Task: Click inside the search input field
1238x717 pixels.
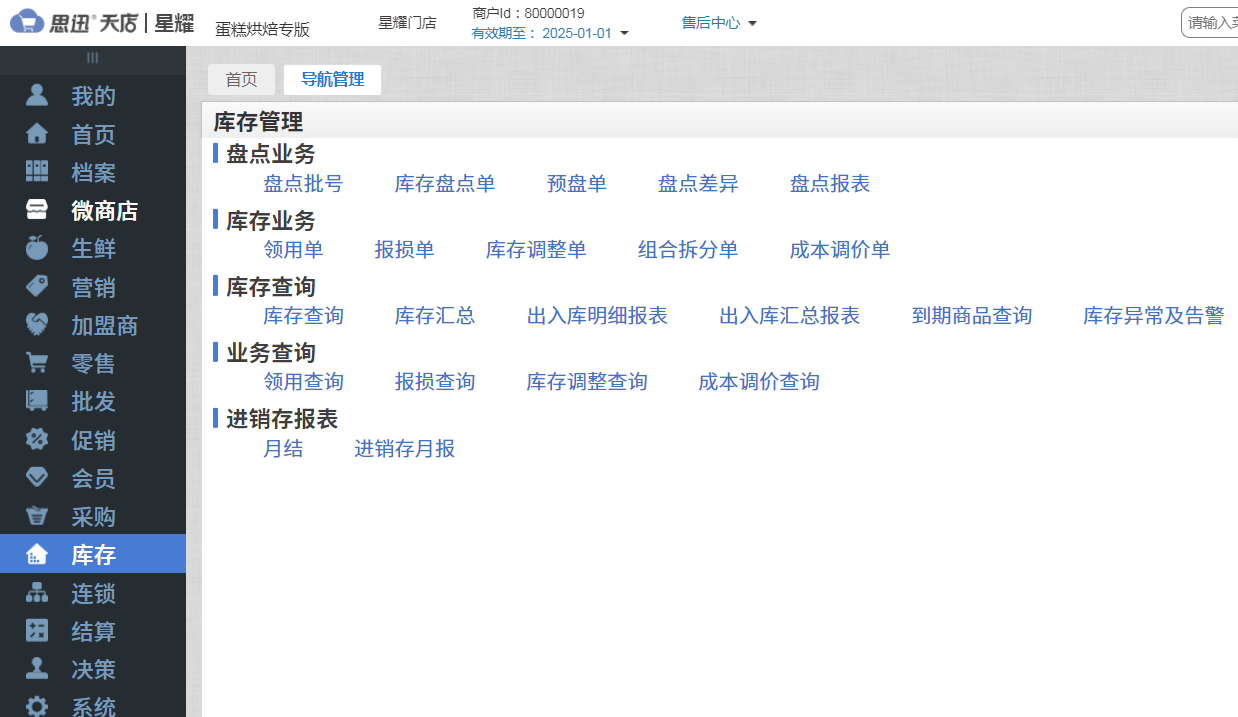Action: point(1214,20)
